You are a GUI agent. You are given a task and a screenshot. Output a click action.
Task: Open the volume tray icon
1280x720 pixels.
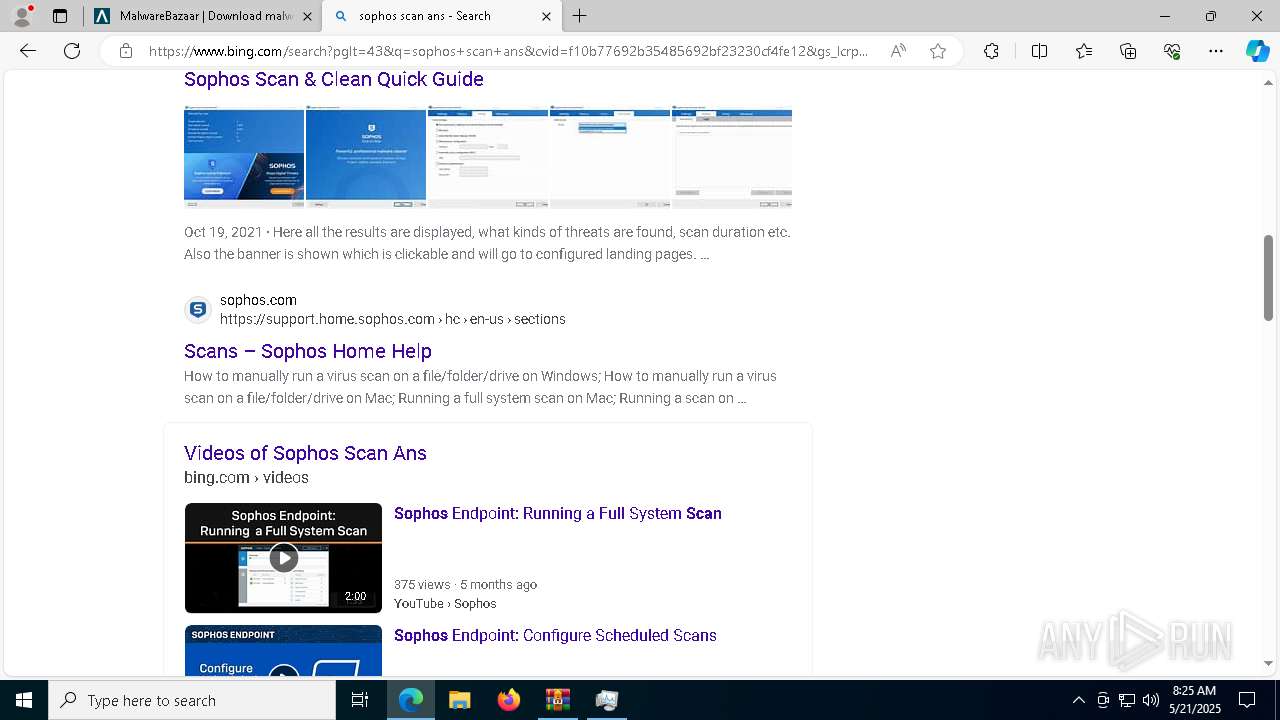coord(1151,700)
